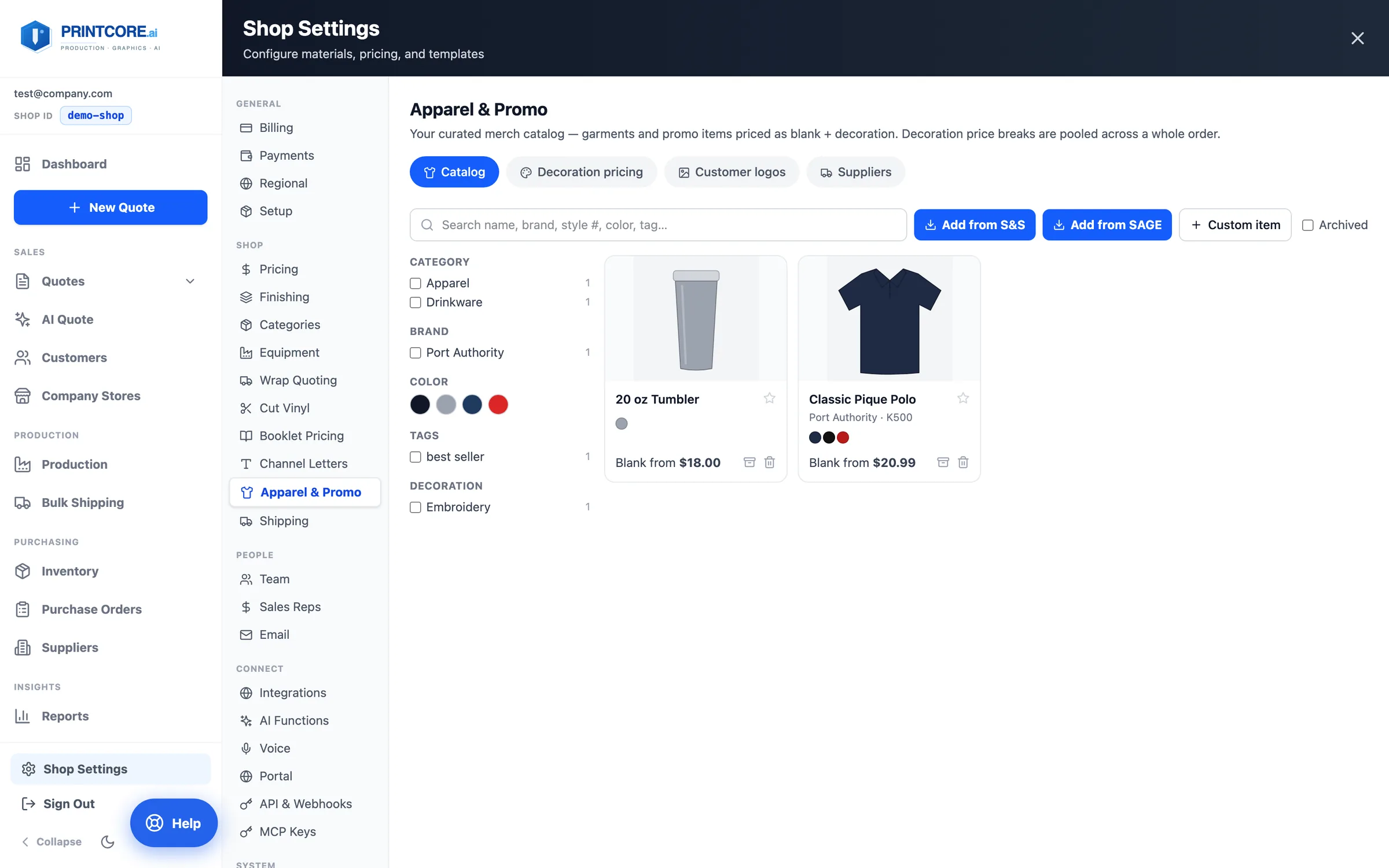
Task: Delete the Classic Pique Polo trash icon
Action: [x=963, y=462]
